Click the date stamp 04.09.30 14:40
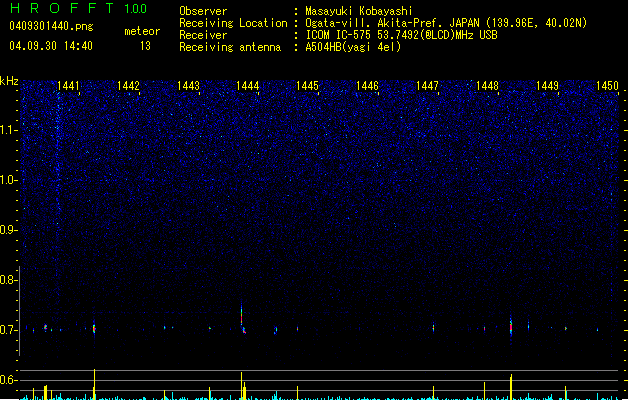Viewport: 629px width, 400px height. (51, 46)
